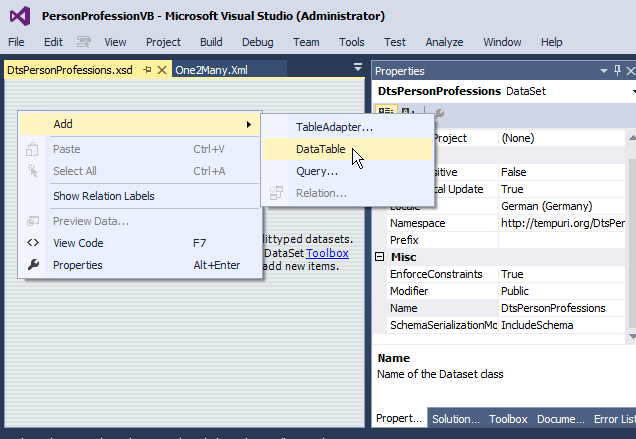Choose TableAdapter... from Add submenu
Screen dimensions: 636x439
point(348,127)
